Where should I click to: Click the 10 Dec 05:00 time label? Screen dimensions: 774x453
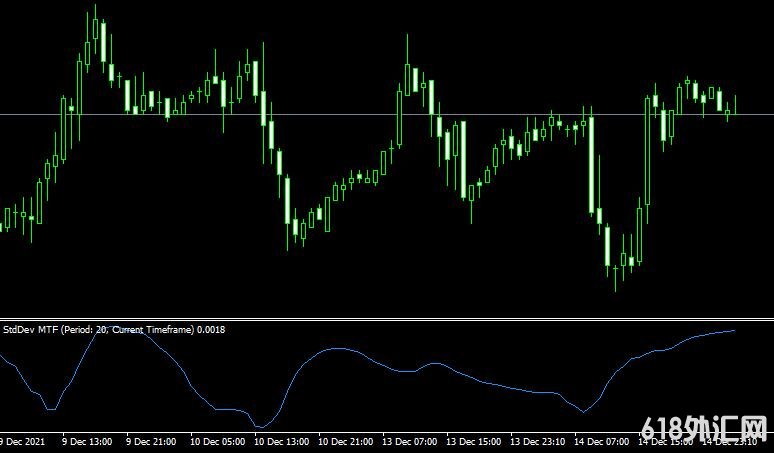point(216,441)
